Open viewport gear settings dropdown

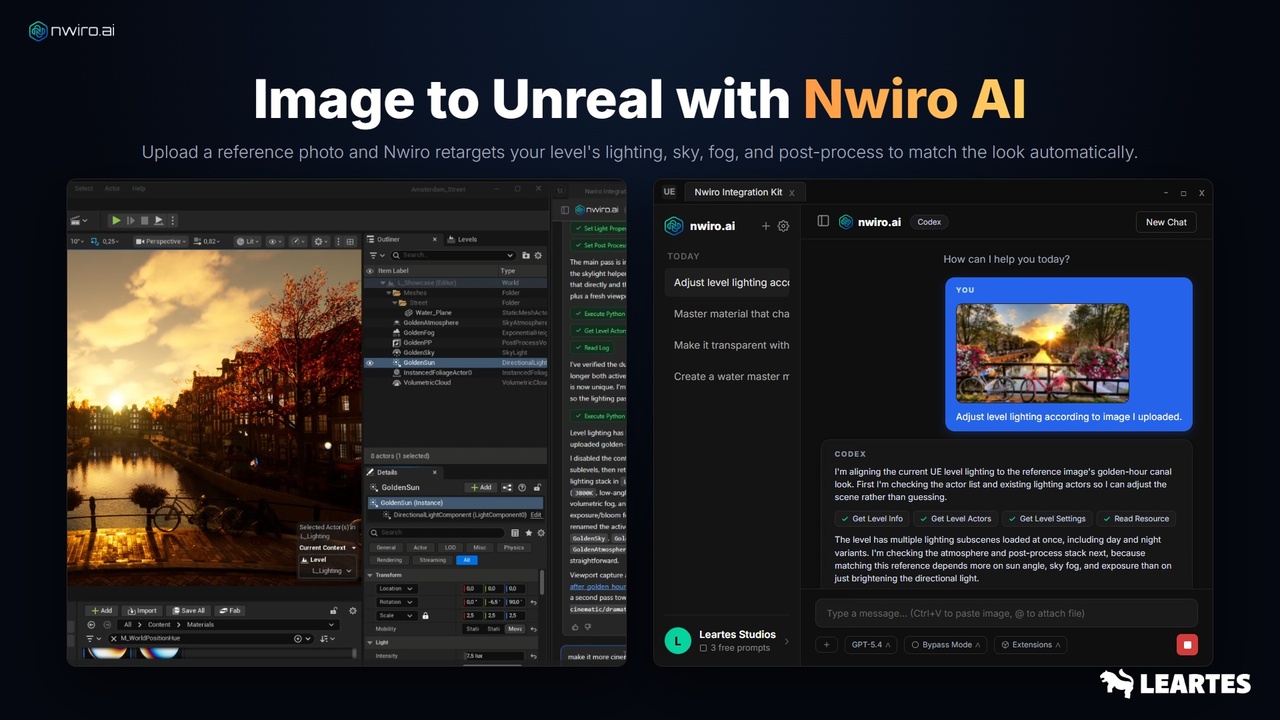(321, 241)
